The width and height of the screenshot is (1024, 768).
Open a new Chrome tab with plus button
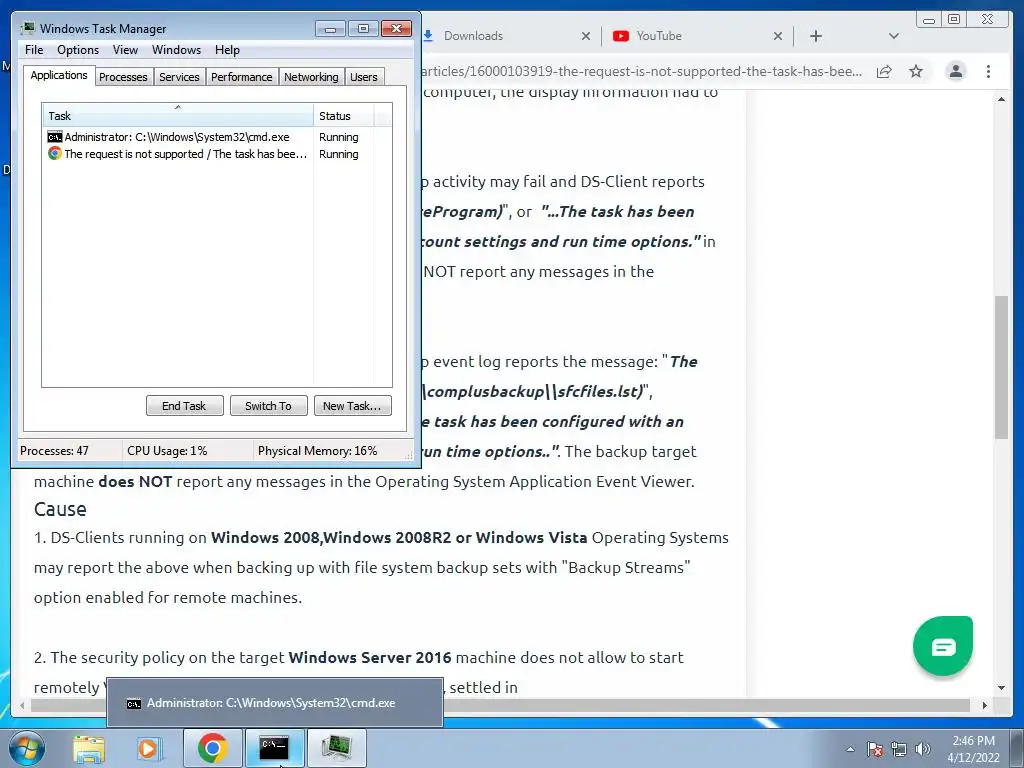816,37
